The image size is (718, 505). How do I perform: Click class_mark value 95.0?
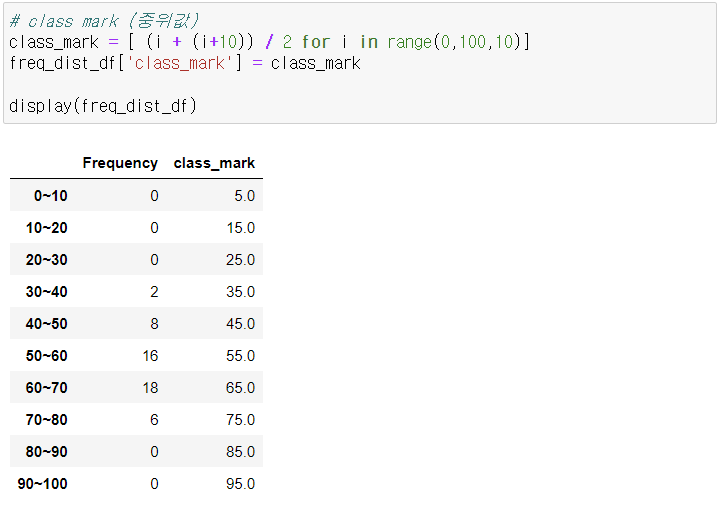(240, 484)
